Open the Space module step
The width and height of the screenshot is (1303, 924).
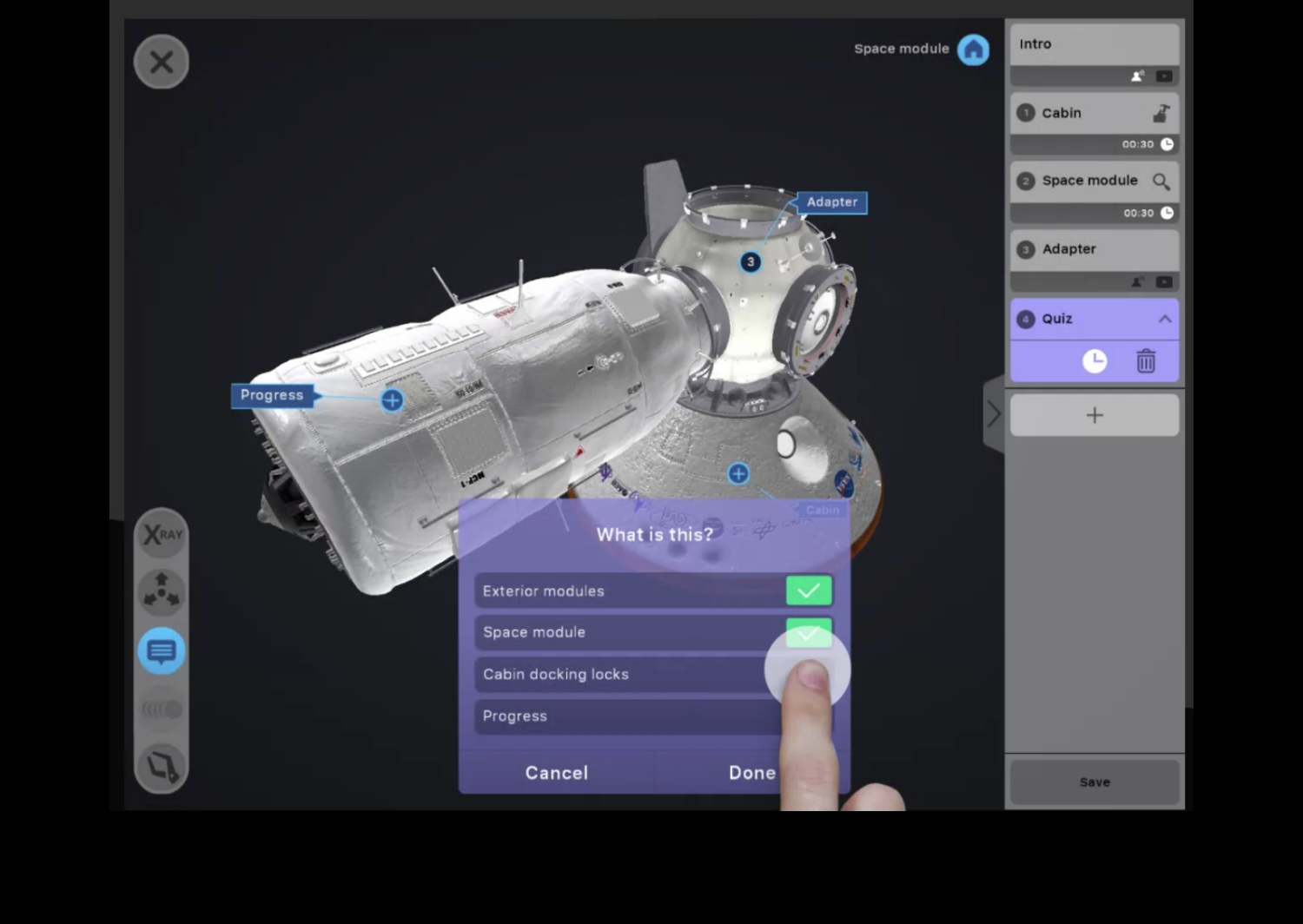pos(1095,181)
